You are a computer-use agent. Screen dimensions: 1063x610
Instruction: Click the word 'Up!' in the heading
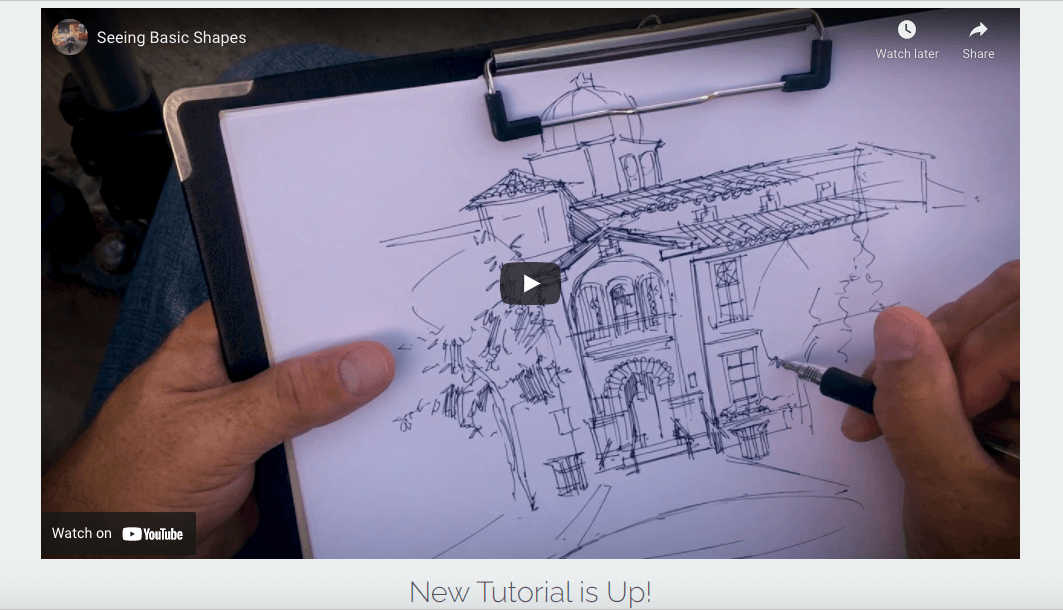click(x=629, y=592)
